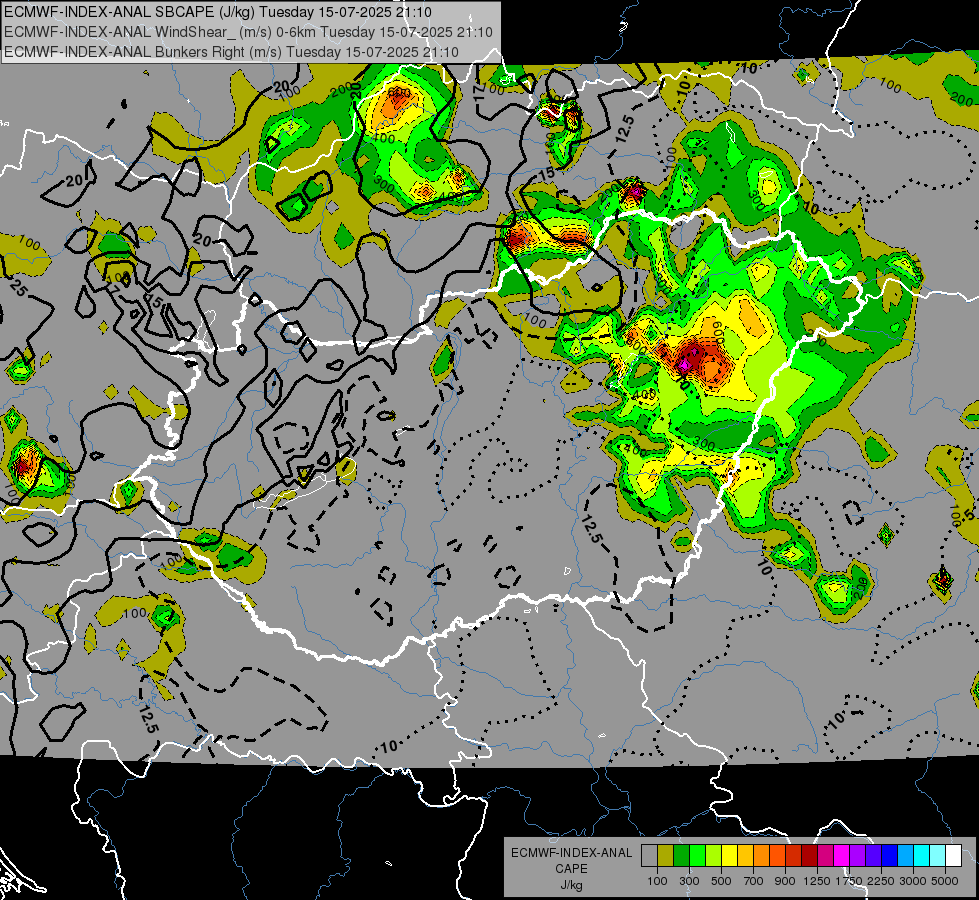The image size is (979, 900).
Task: Click the legend value 500
Action: pyautogui.click(x=721, y=881)
